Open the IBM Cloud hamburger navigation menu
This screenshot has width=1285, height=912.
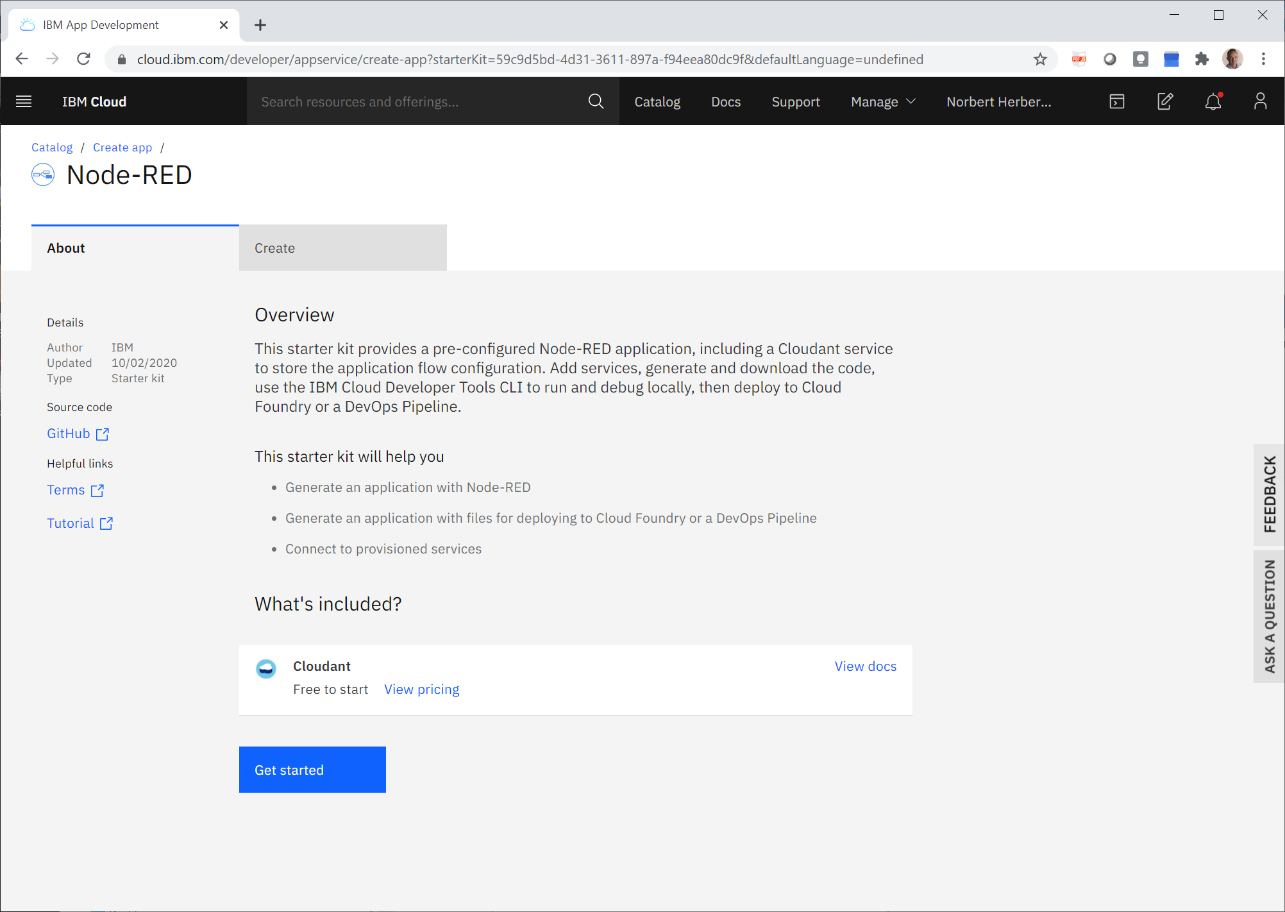tap(24, 101)
